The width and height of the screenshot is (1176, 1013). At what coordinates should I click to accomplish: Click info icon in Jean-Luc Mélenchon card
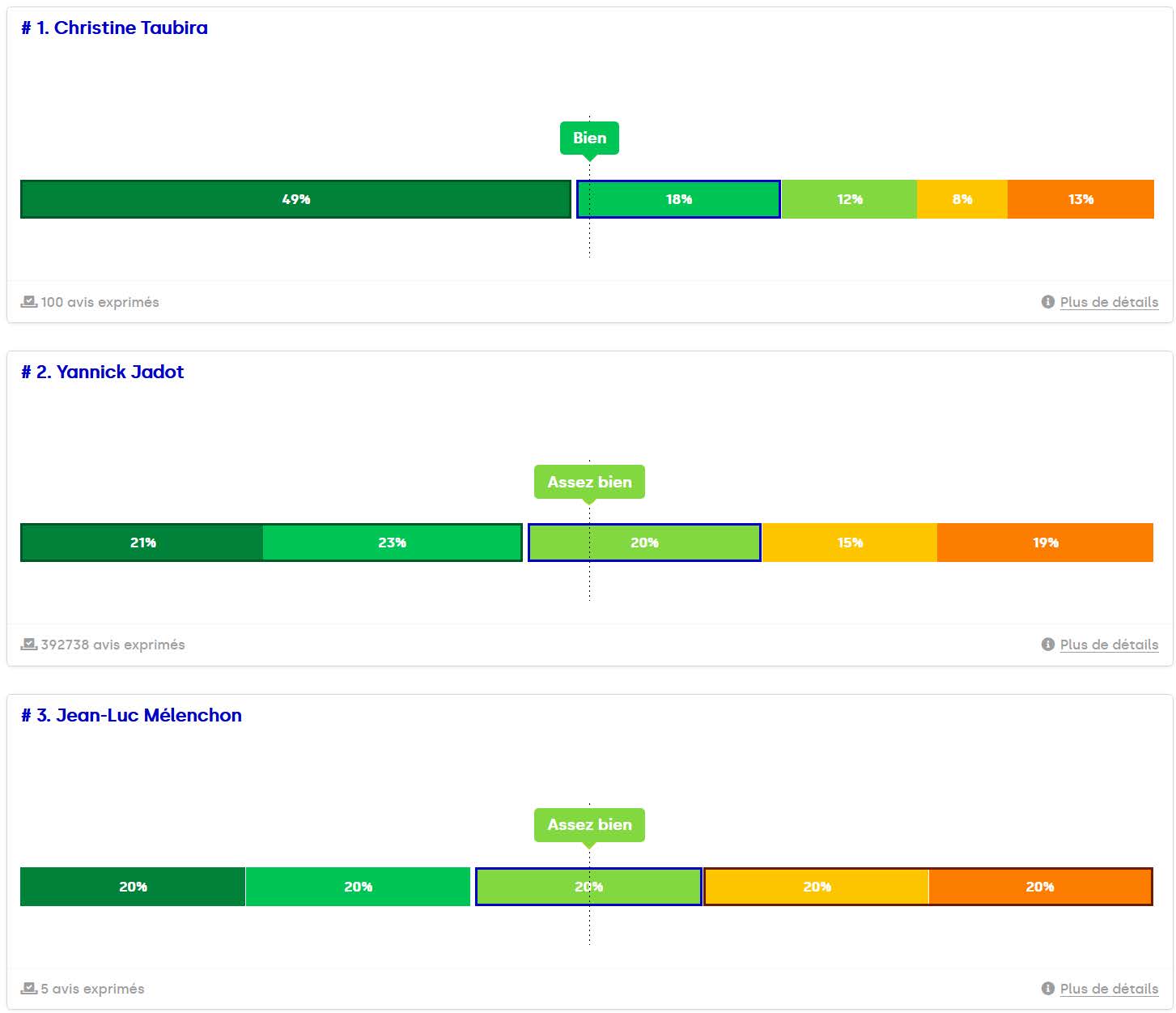1047,989
